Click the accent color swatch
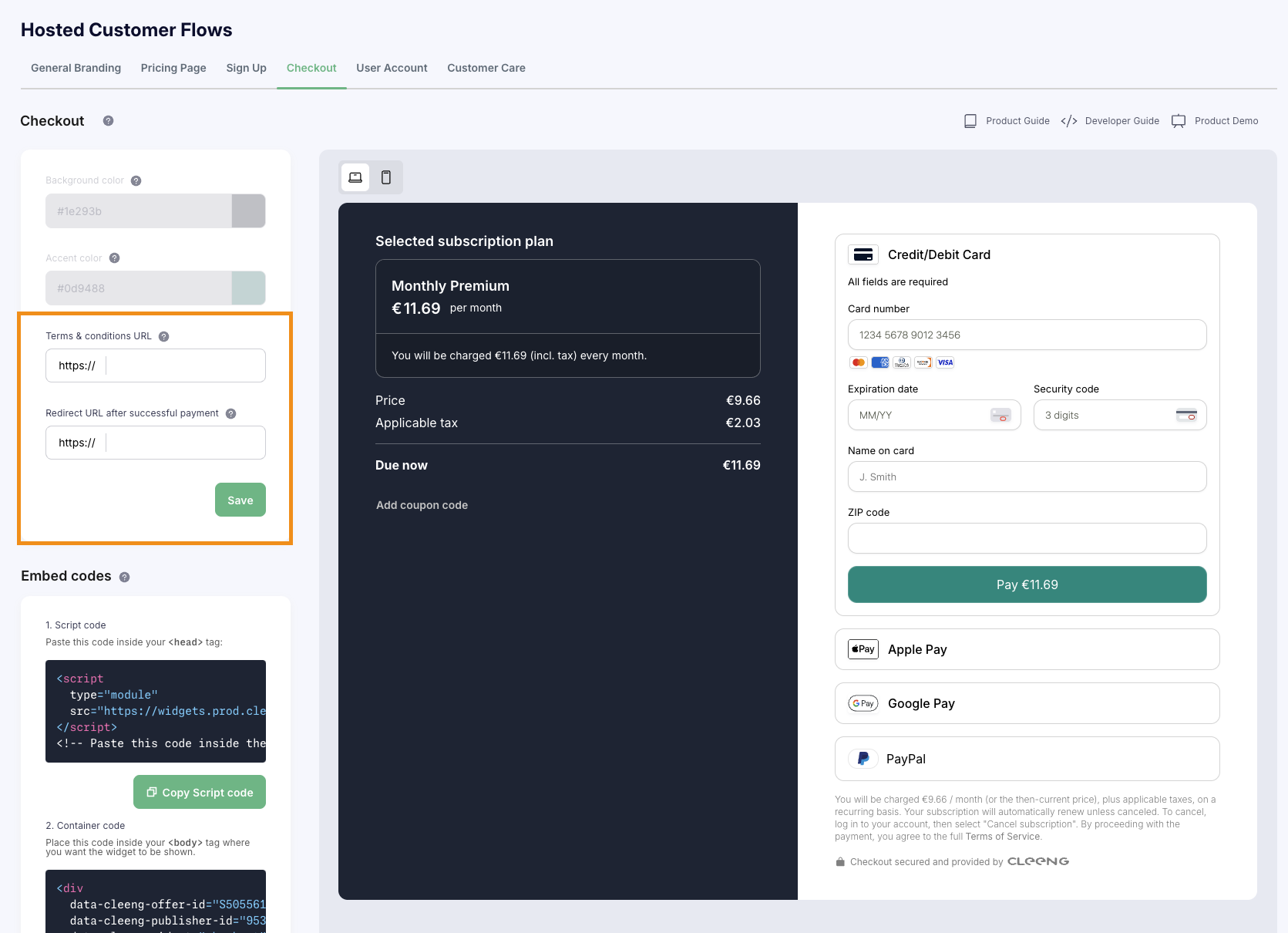Image resolution: width=1288 pixels, height=933 pixels. (x=249, y=288)
